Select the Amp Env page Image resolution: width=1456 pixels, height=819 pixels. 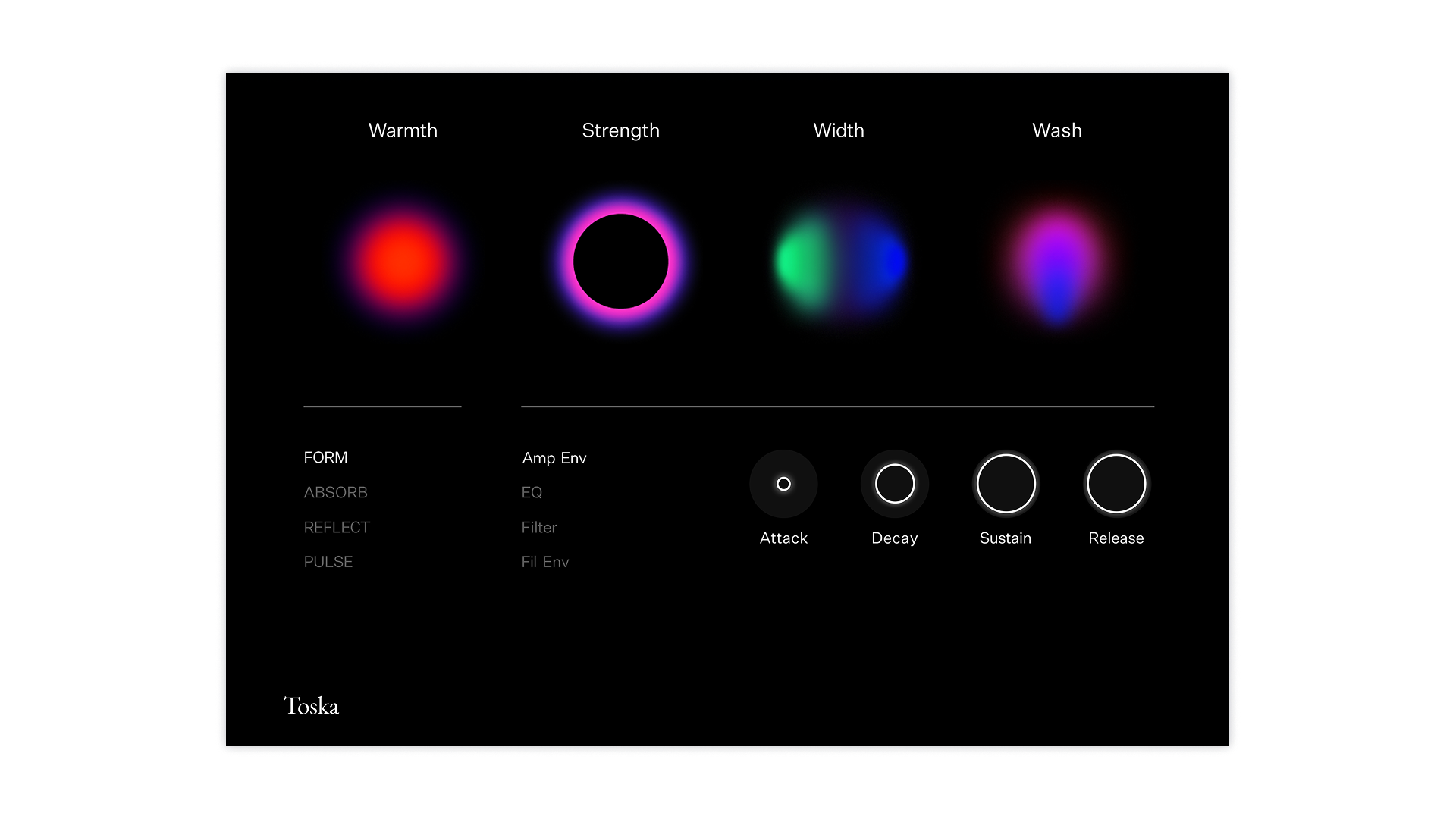(554, 458)
